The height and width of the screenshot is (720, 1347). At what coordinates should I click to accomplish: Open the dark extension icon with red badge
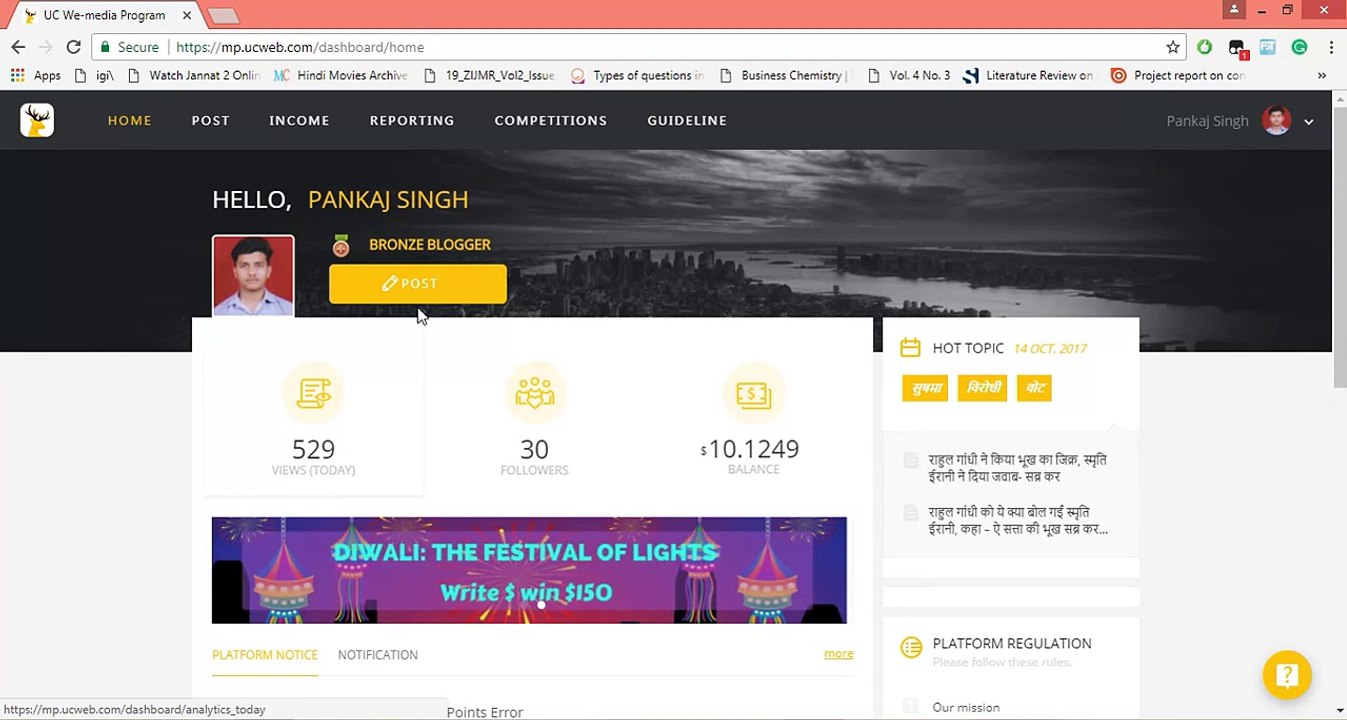pos(1237,48)
